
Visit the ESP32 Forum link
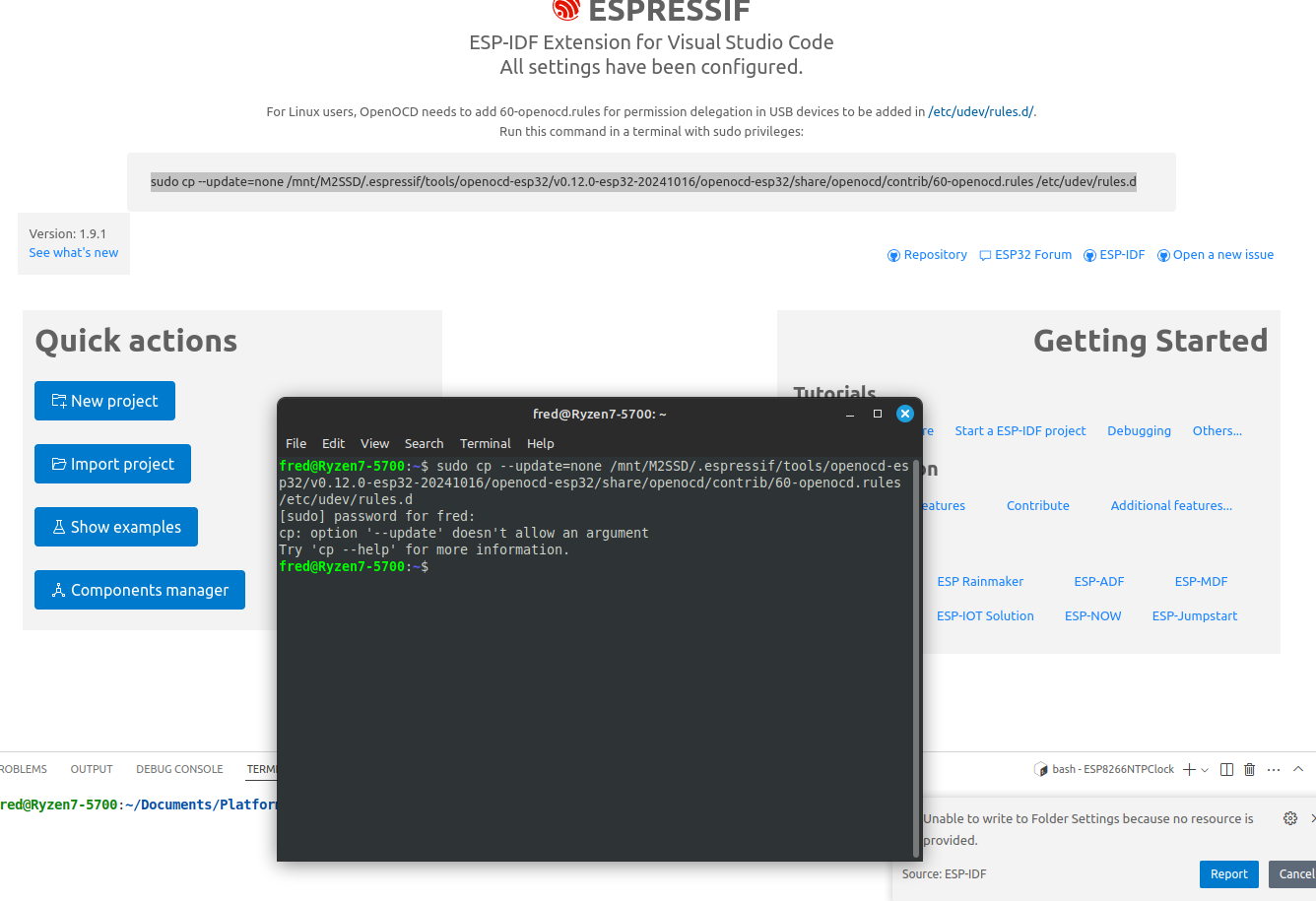click(x=1033, y=255)
